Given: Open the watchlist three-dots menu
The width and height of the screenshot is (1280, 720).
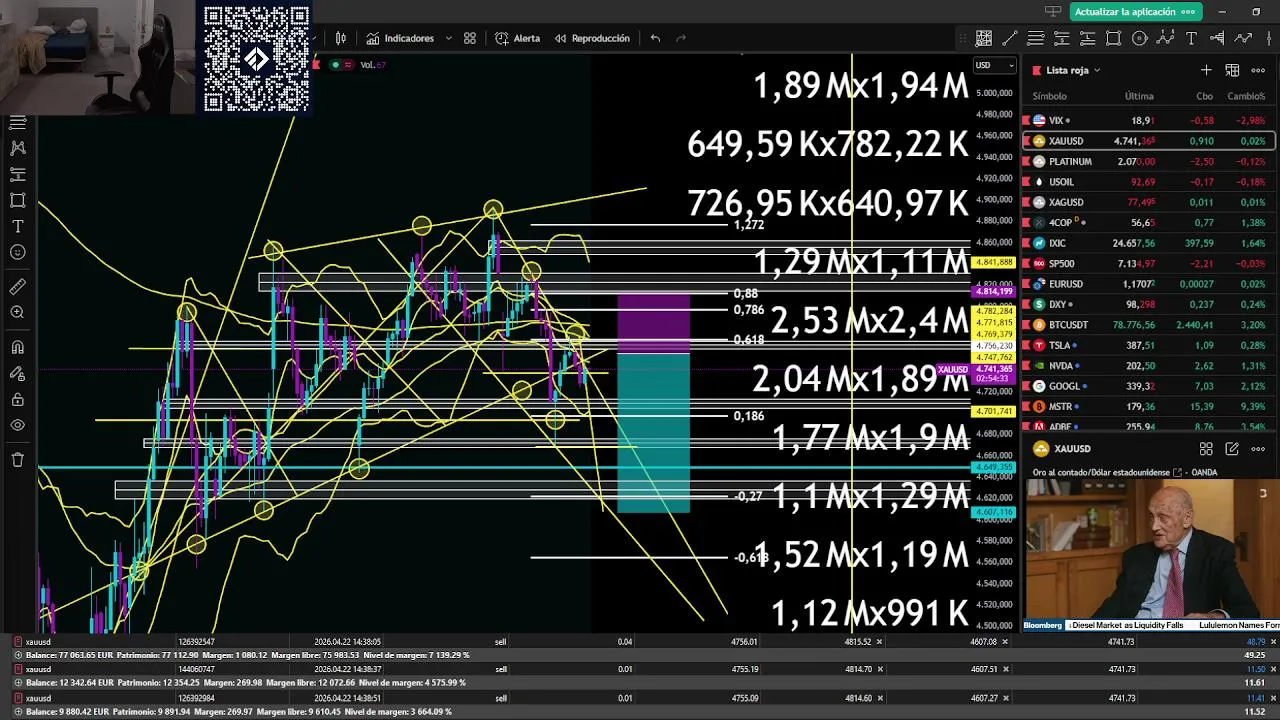Looking at the screenshot, I should tap(1259, 70).
